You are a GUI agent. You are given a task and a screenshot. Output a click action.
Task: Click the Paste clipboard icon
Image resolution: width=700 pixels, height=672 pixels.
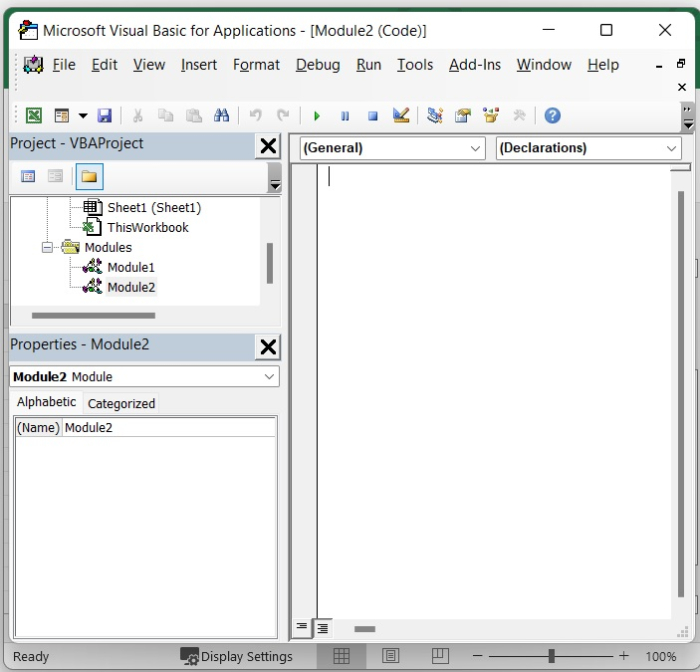(x=194, y=116)
